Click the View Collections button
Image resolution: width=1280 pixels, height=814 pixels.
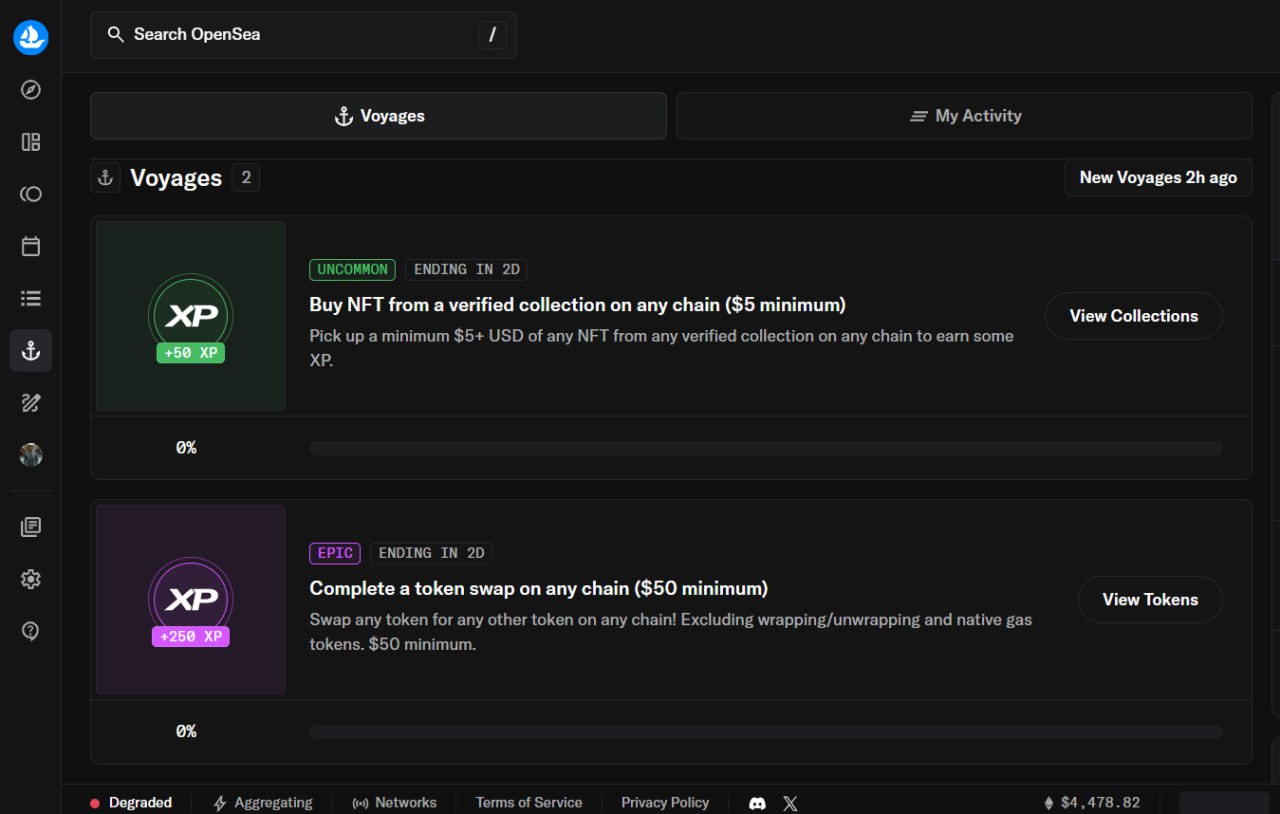point(1133,316)
